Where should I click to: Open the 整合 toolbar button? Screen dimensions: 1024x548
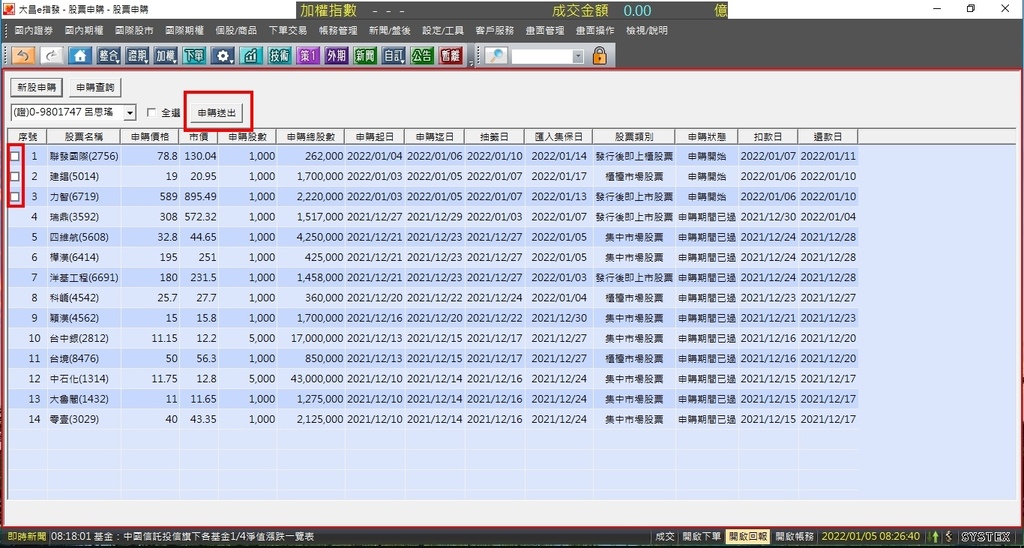[109, 56]
